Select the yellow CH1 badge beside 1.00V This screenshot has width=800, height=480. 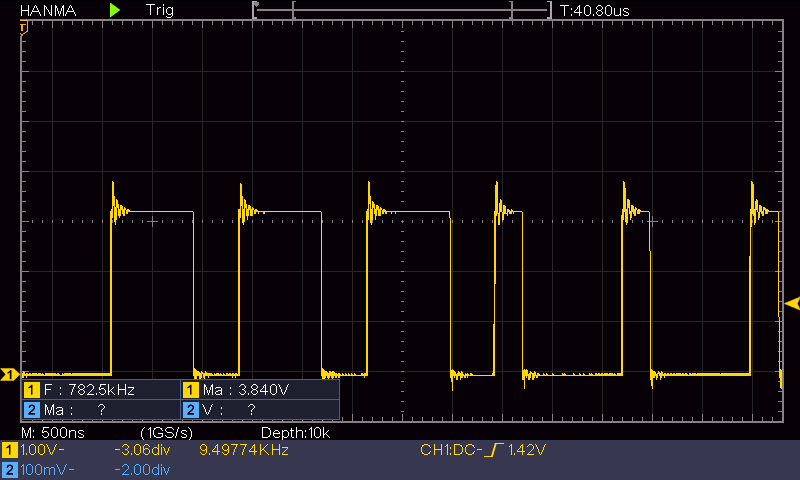10,451
